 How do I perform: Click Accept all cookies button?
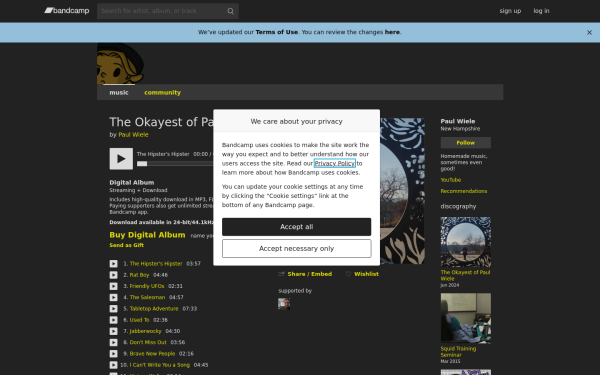tap(297, 227)
